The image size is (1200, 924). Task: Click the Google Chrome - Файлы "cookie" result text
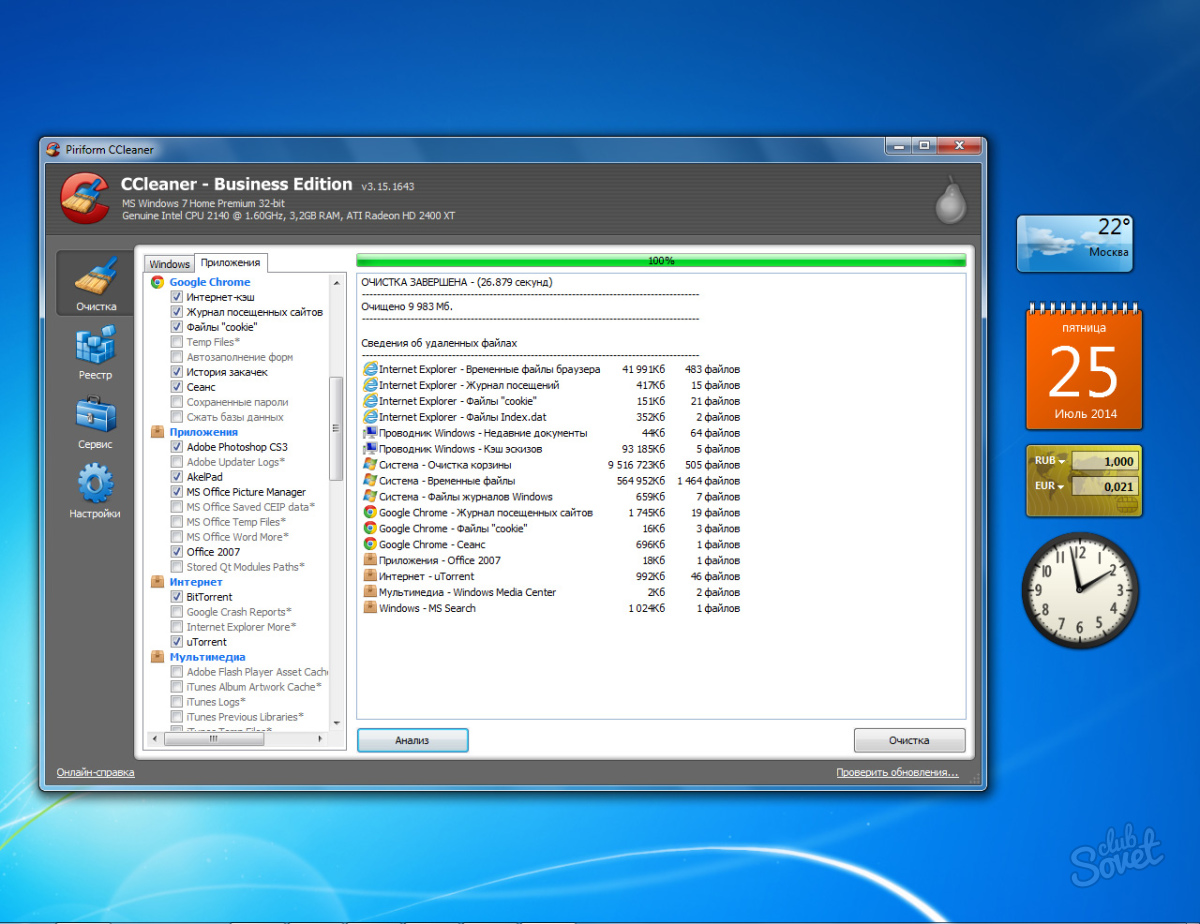(x=452, y=529)
